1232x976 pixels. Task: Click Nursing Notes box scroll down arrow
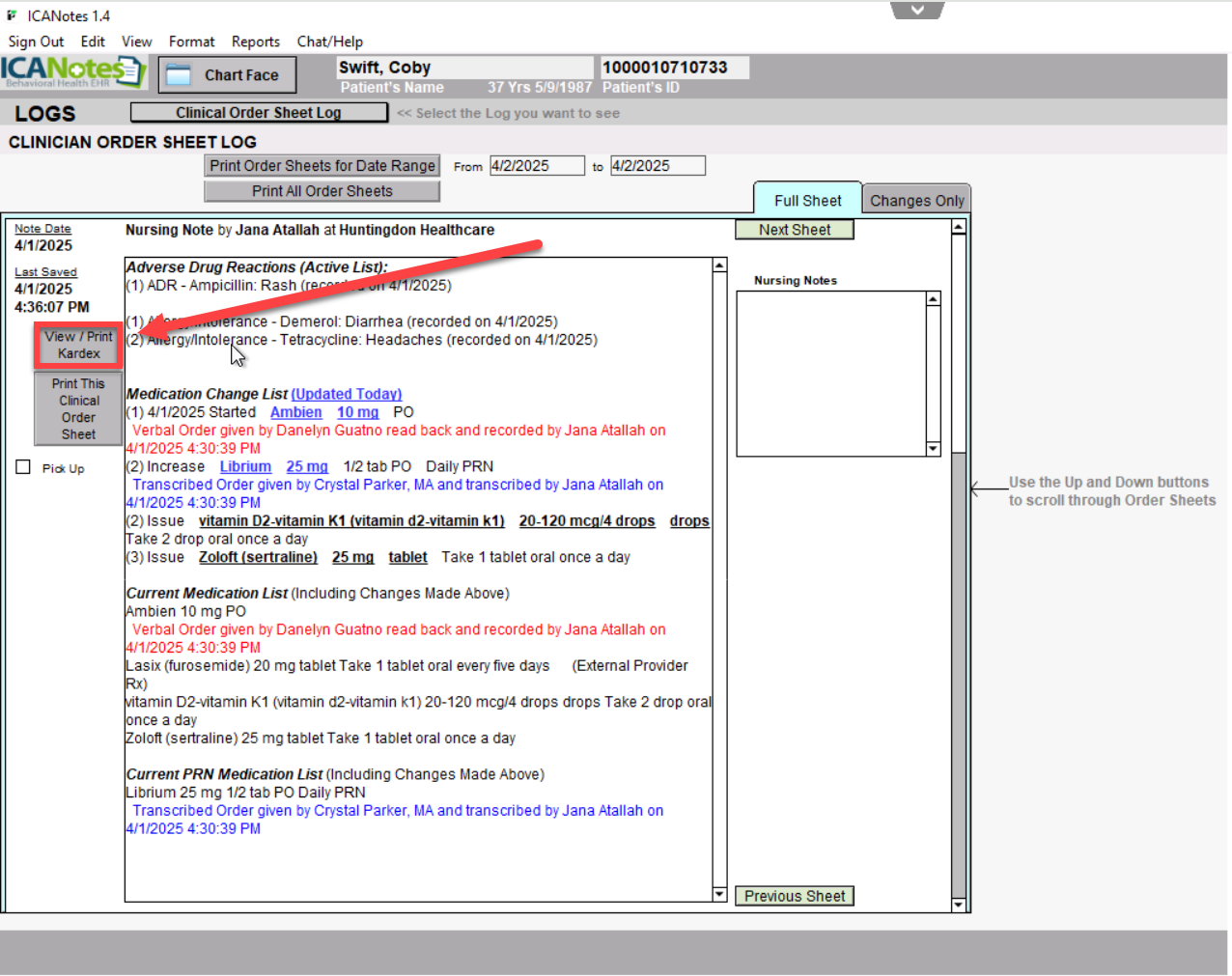[x=933, y=449]
